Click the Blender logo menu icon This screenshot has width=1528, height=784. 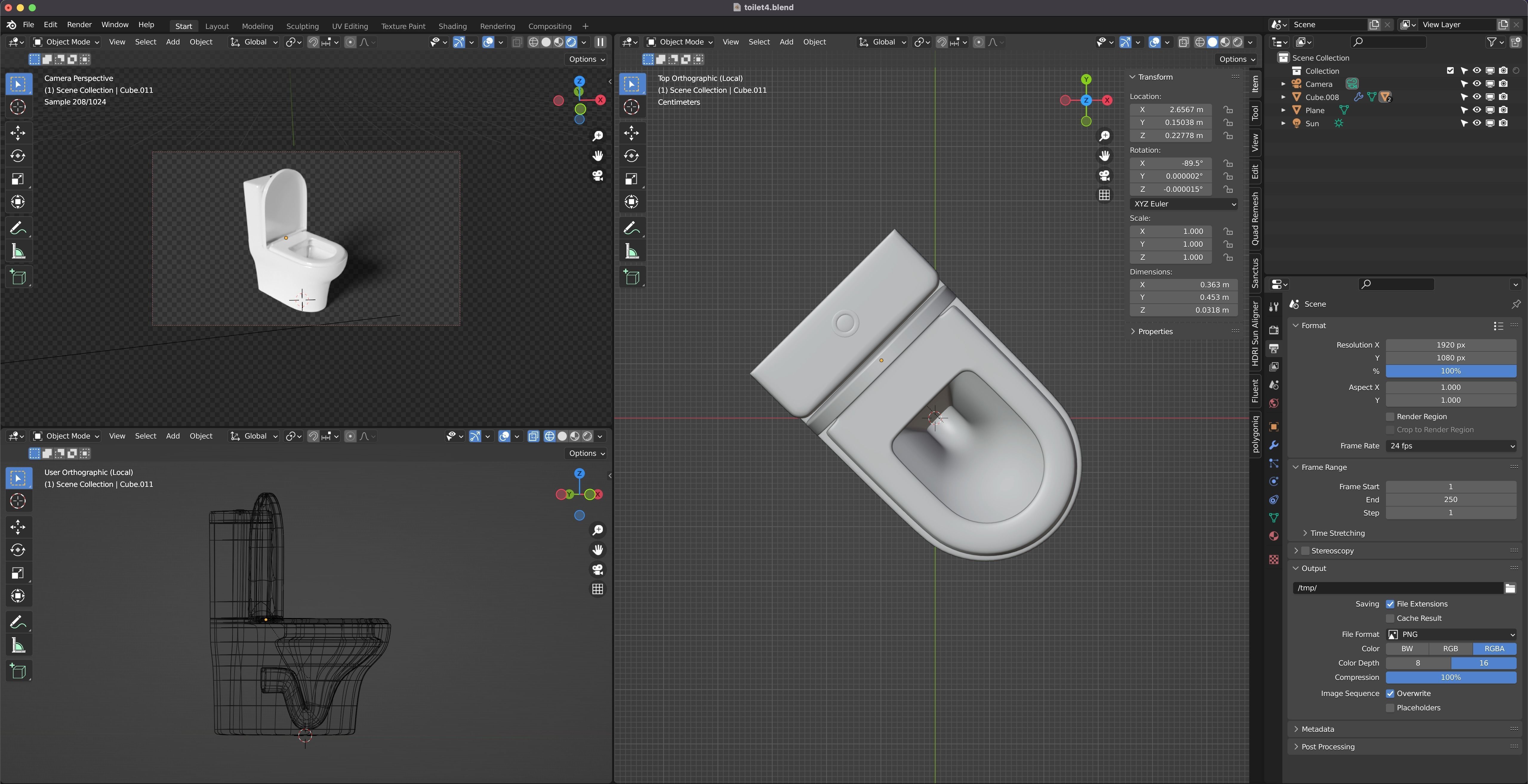(x=11, y=25)
